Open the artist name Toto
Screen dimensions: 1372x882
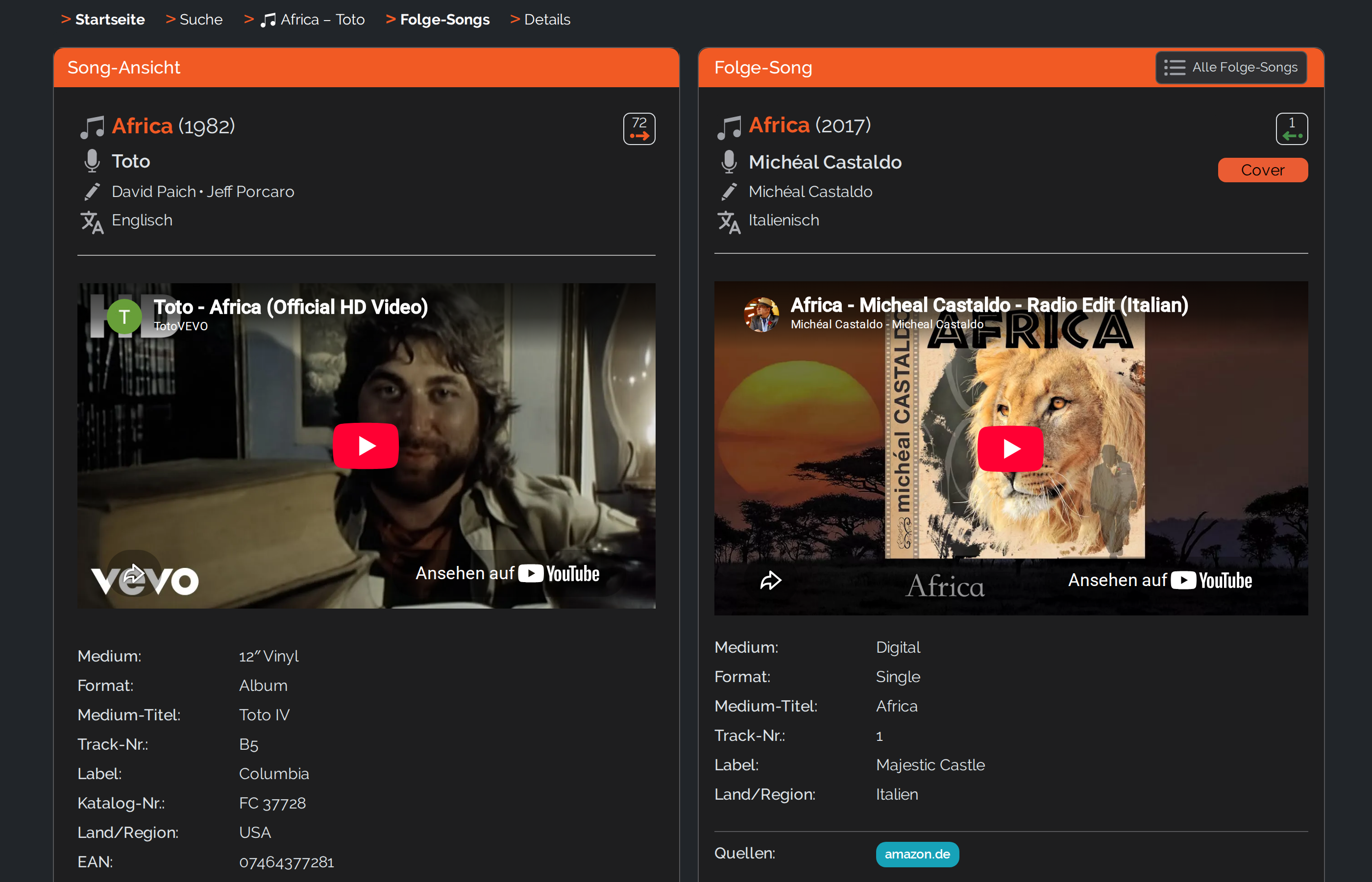(130, 162)
